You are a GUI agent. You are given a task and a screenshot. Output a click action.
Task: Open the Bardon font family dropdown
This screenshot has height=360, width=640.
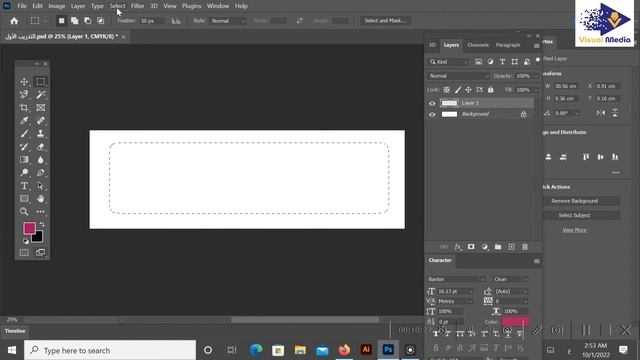(x=456, y=279)
